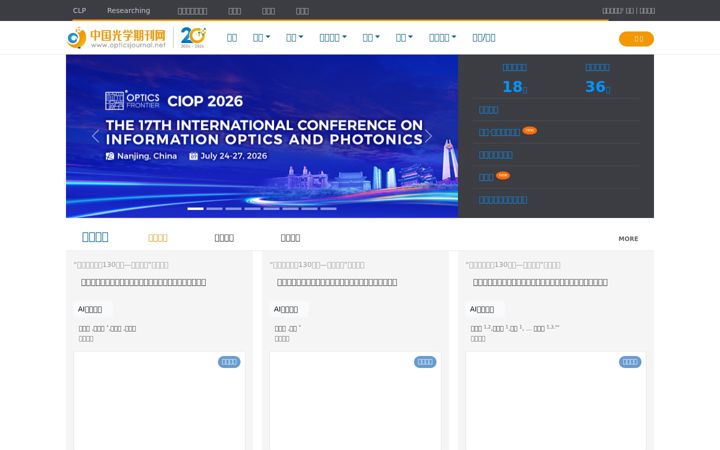Jump to fourth carousel indicator dash
The height and width of the screenshot is (450, 720).
pyautogui.click(x=253, y=208)
